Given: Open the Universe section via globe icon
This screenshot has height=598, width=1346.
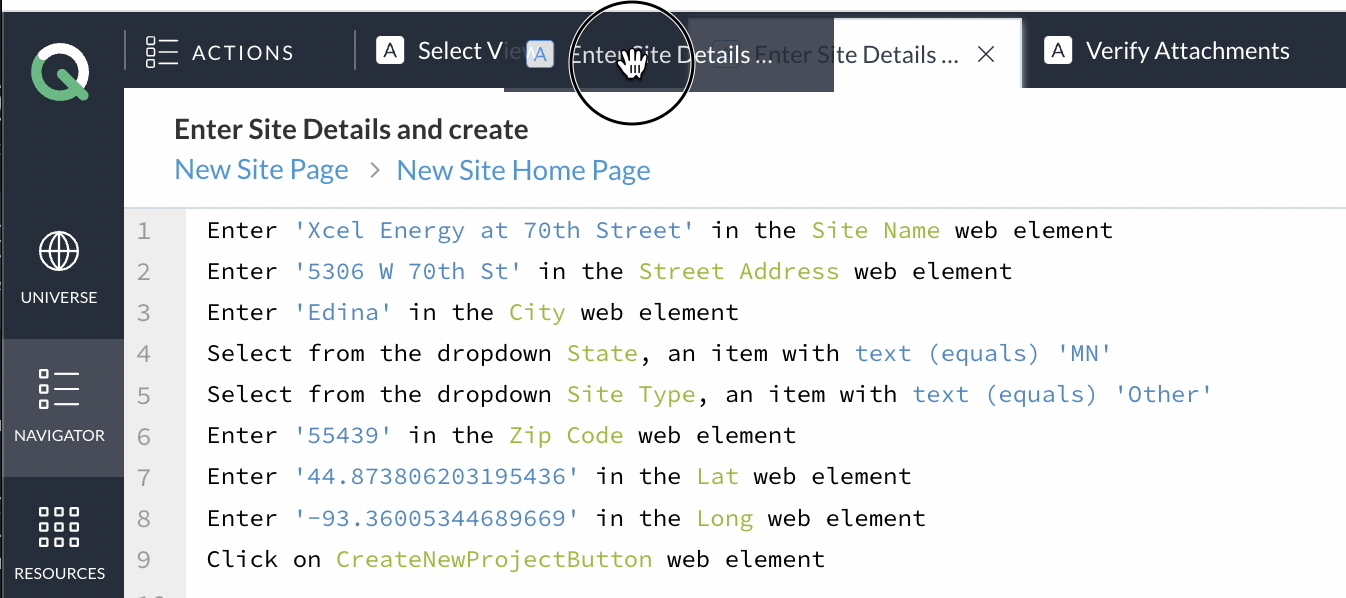Looking at the screenshot, I should pyautogui.click(x=59, y=251).
